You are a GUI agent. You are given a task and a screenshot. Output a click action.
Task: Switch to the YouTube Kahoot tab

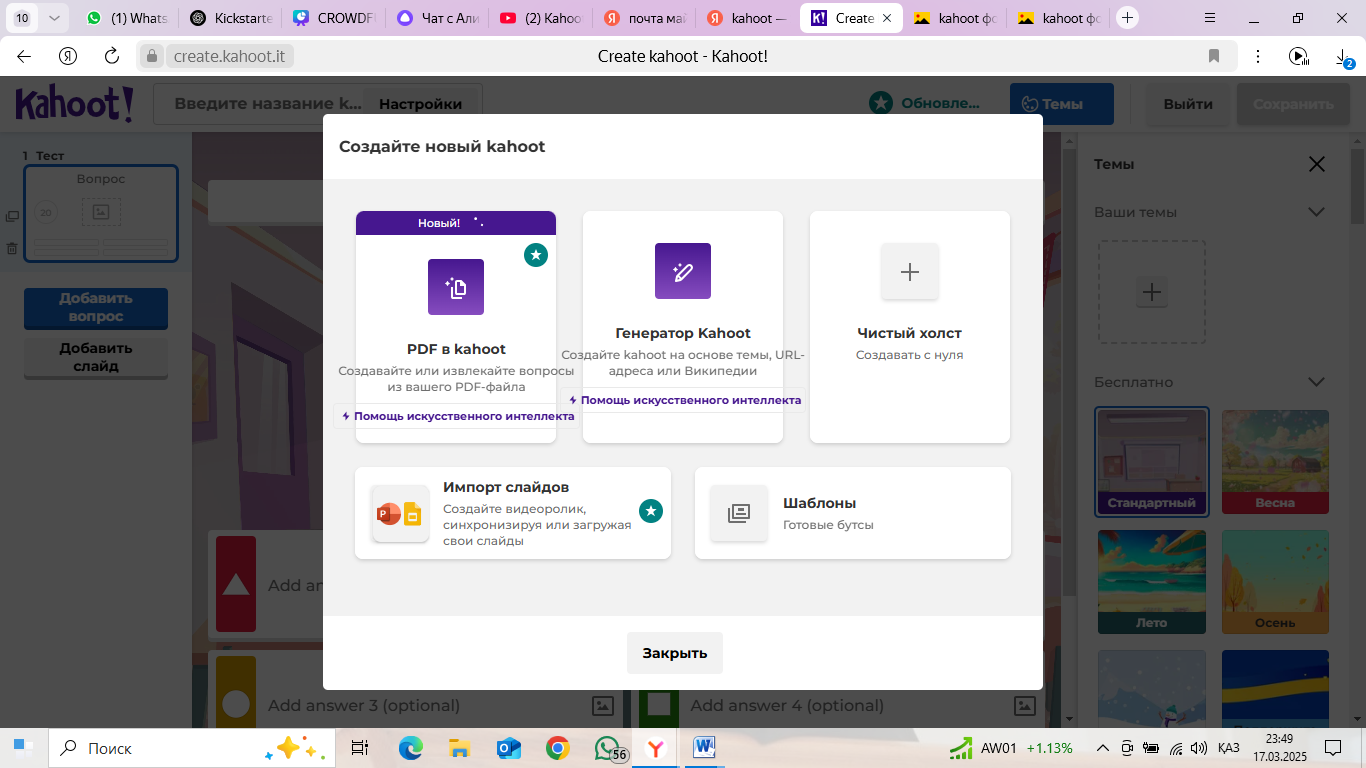click(x=541, y=18)
